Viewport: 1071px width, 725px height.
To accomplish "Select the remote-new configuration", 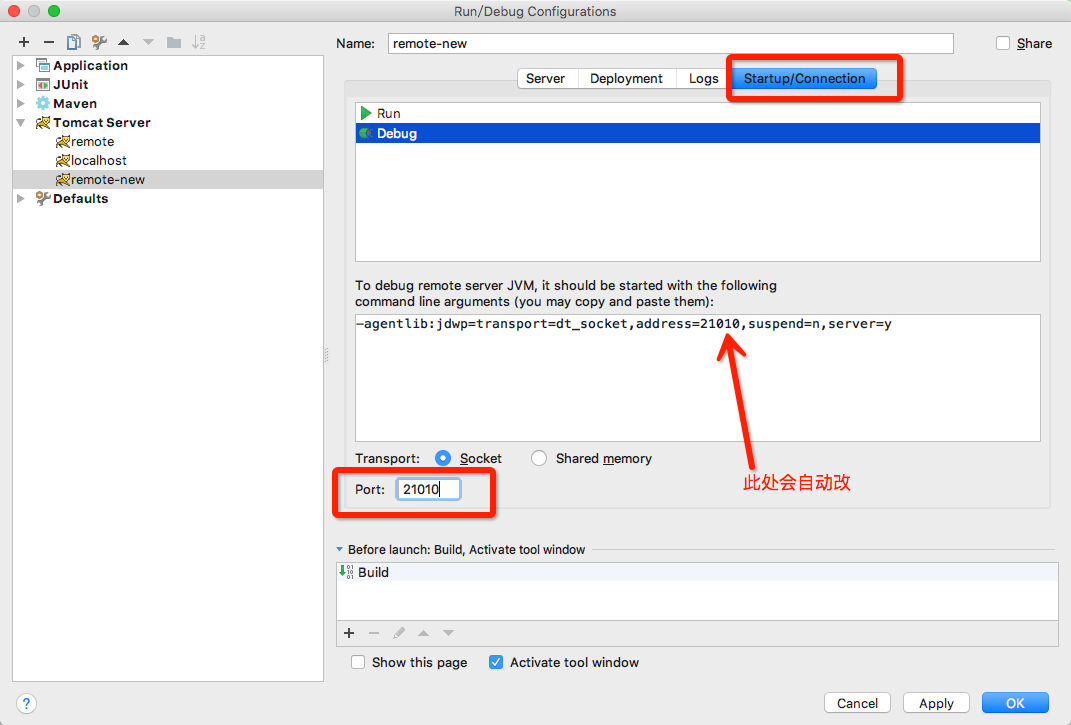I will (167, 180).
